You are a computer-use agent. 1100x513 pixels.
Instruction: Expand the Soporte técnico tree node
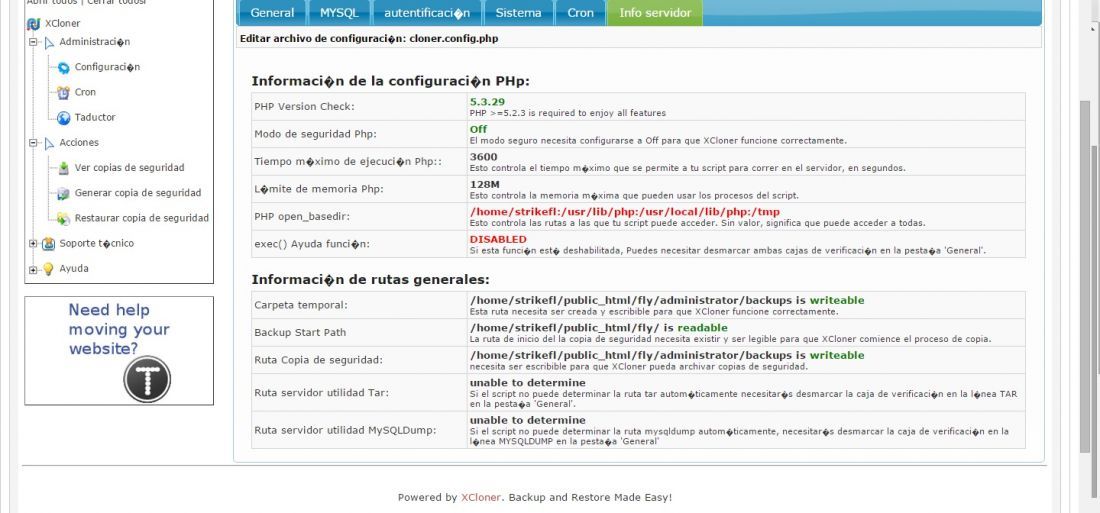(32, 244)
